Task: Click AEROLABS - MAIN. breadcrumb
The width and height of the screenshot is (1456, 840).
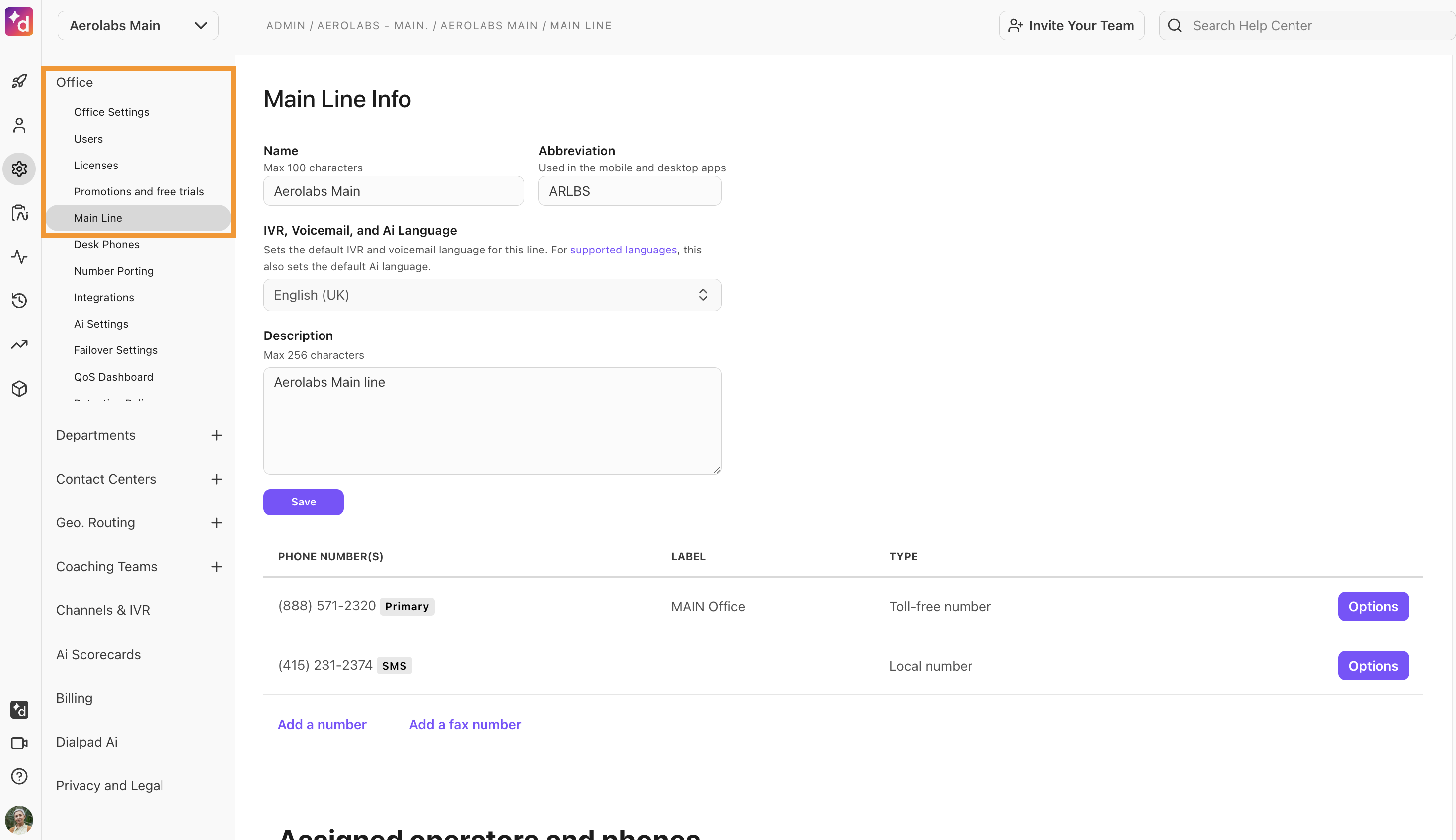Action: [x=373, y=26]
